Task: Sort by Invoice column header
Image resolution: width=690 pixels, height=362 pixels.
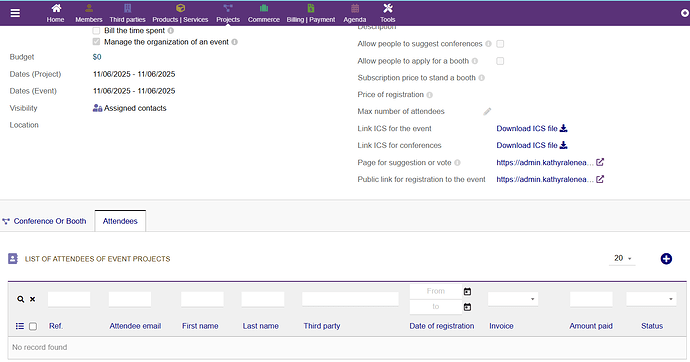Action: tap(501, 326)
